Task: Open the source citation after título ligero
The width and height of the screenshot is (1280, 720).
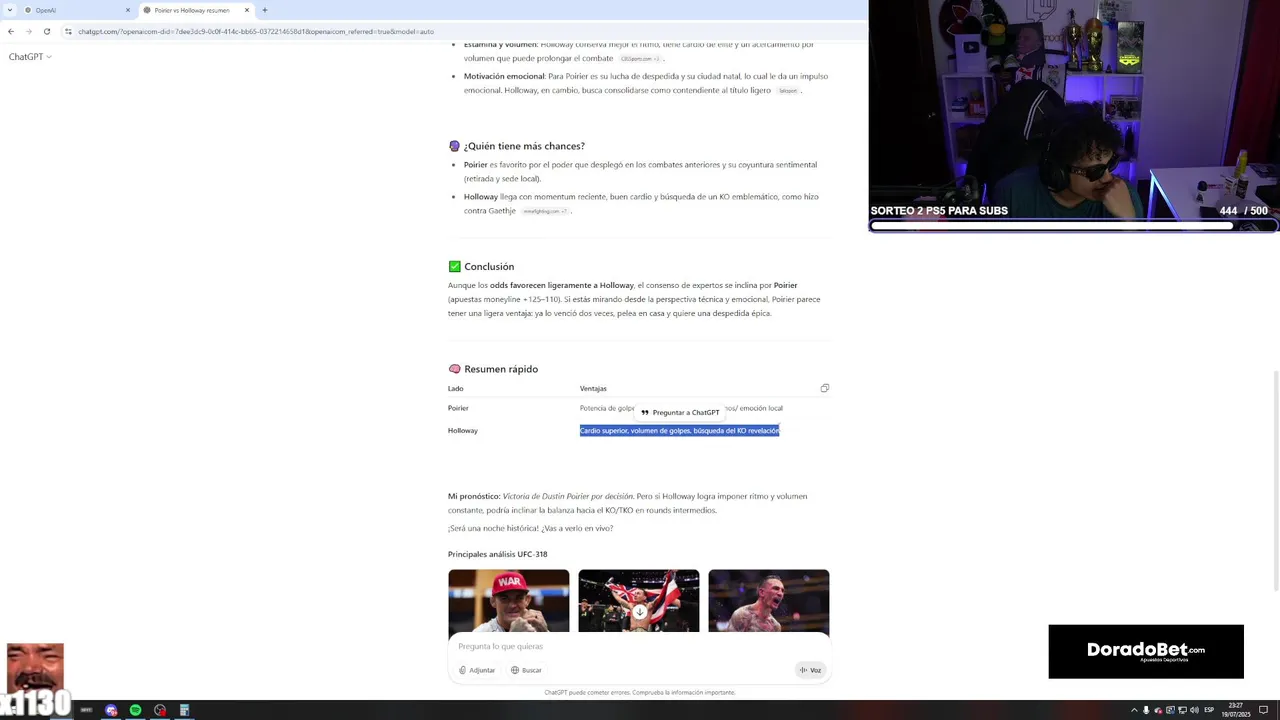Action: tap(788, 91)
